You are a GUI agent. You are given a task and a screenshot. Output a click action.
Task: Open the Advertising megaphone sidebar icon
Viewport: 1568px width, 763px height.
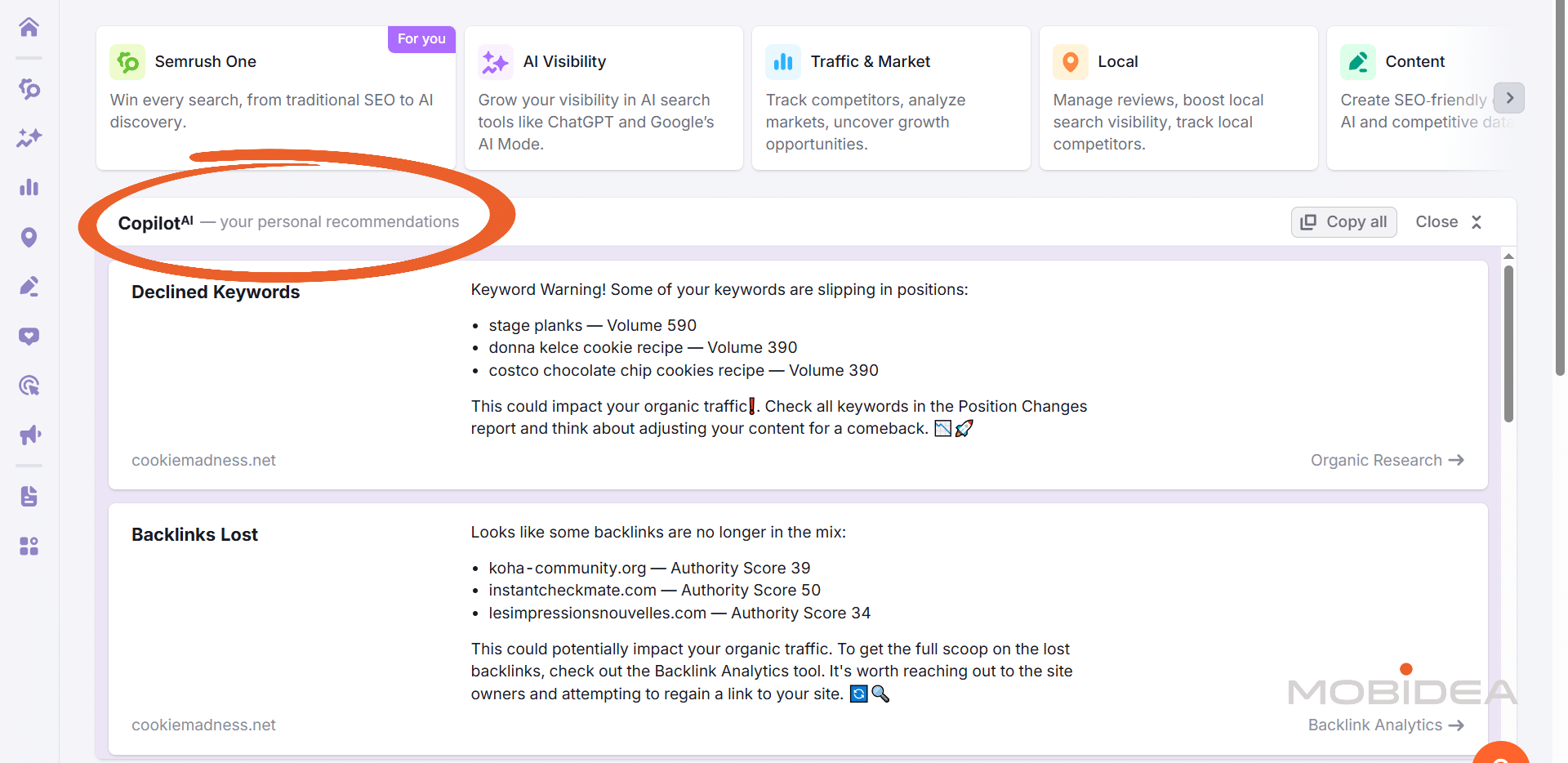29,435
